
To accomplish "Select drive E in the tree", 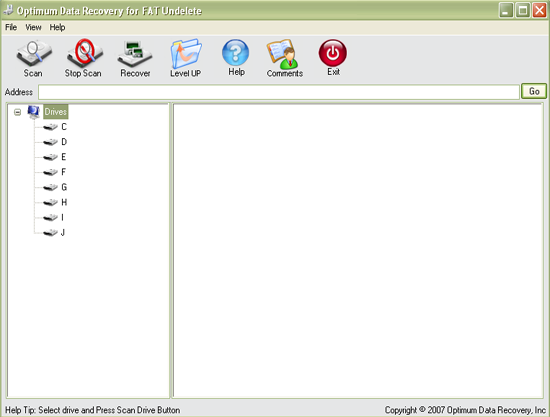I will (63, 157).
